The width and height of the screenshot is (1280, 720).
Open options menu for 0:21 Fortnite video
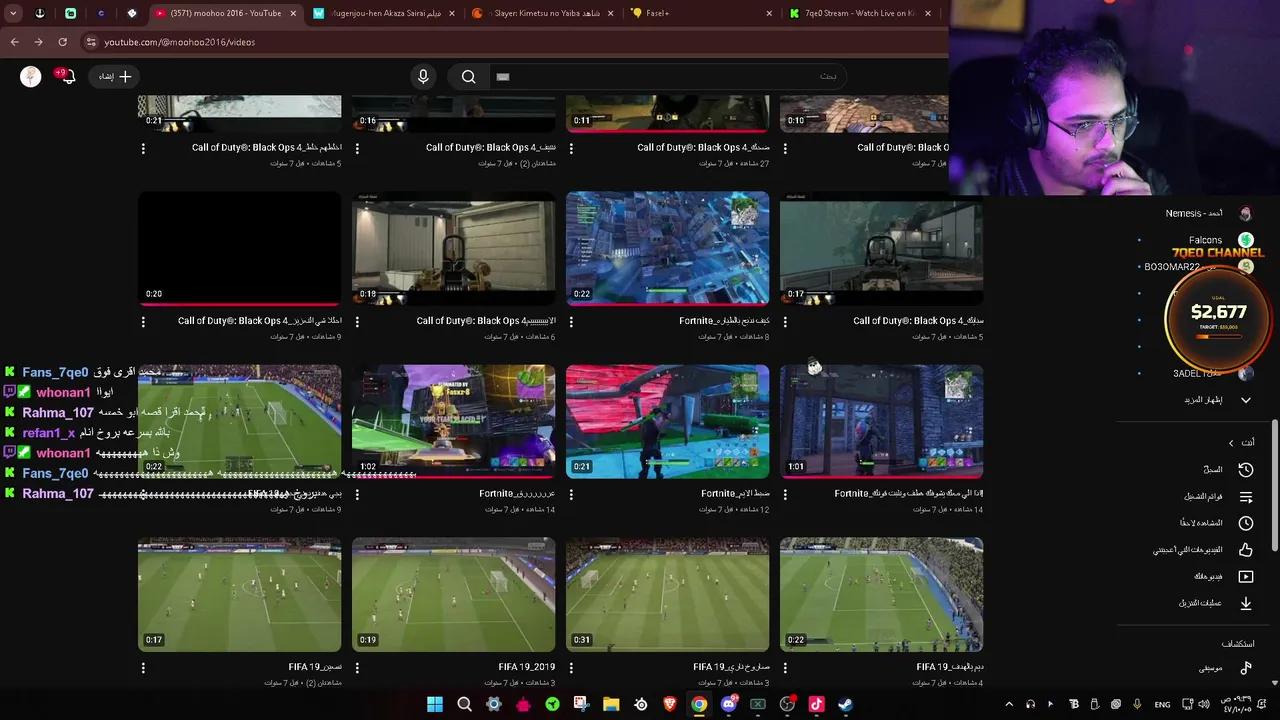pyautogui.click(x=571, y=495)
